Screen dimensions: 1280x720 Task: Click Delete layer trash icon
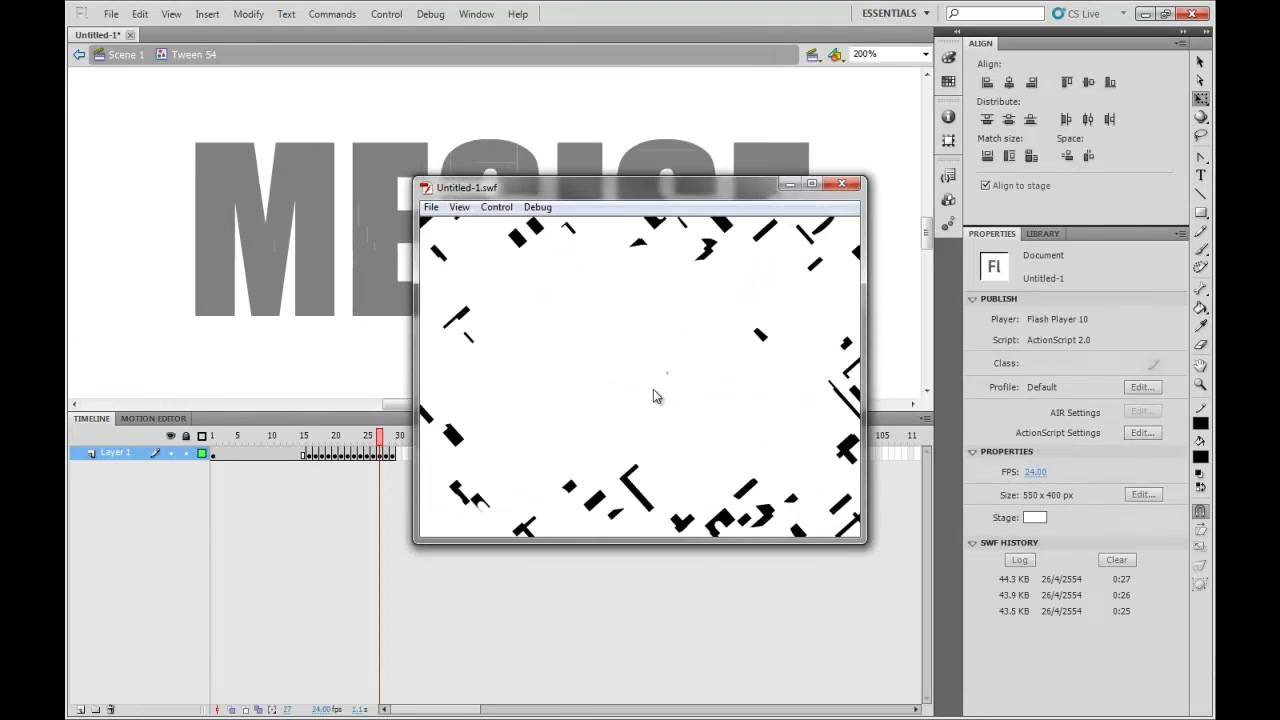110,709
